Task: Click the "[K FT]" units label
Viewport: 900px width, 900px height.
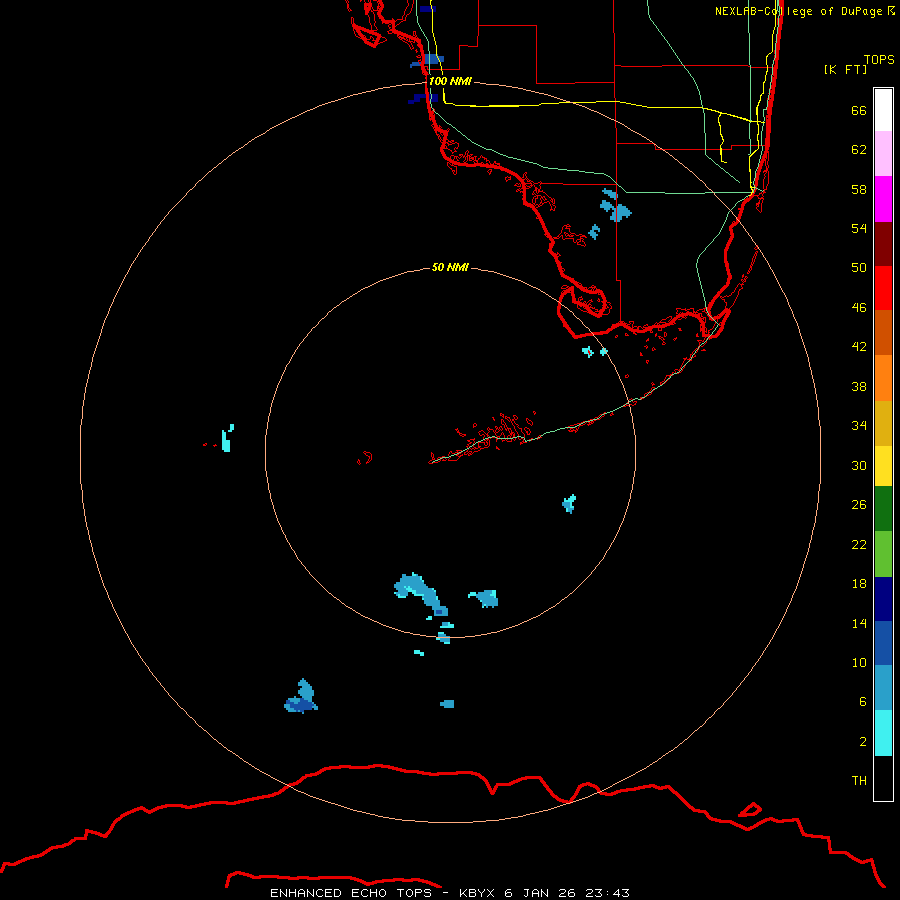Action: 845,69
